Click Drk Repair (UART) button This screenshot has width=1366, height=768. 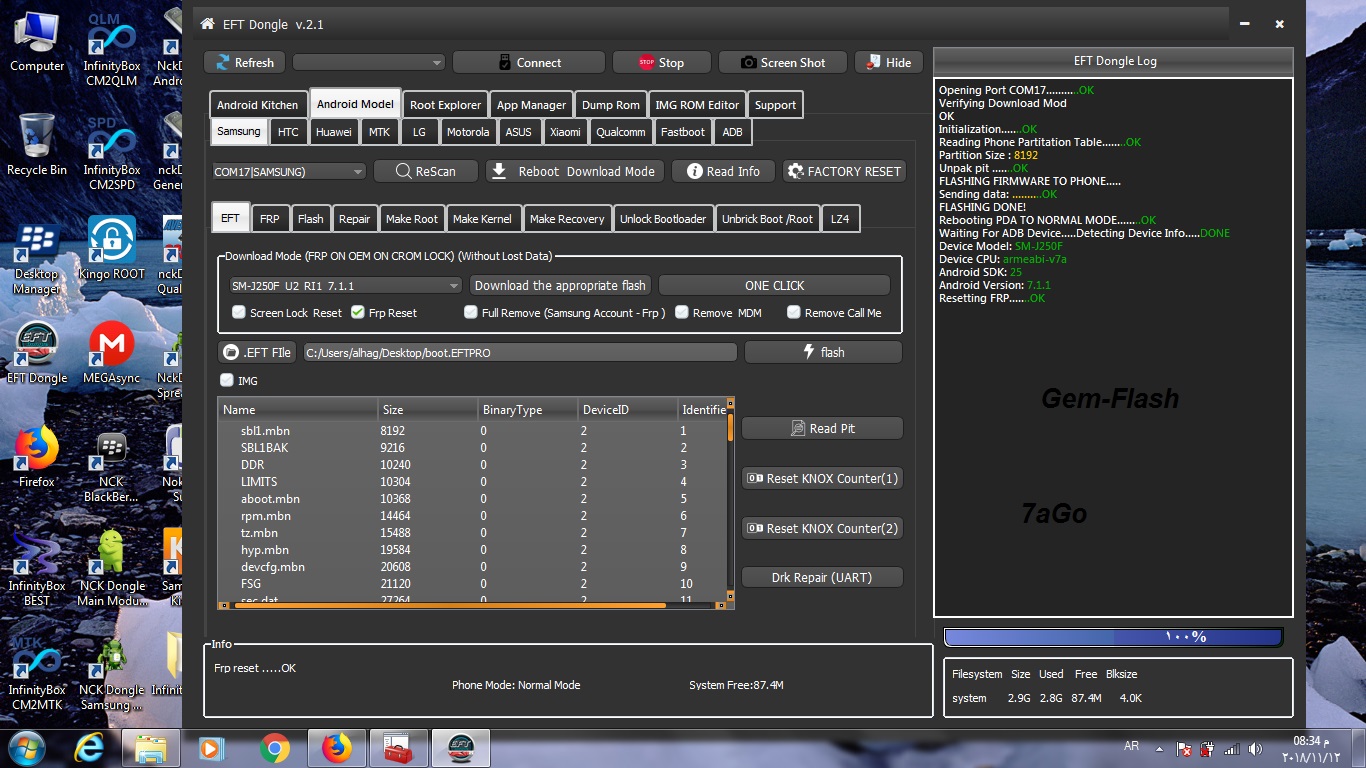click(822, 577)
